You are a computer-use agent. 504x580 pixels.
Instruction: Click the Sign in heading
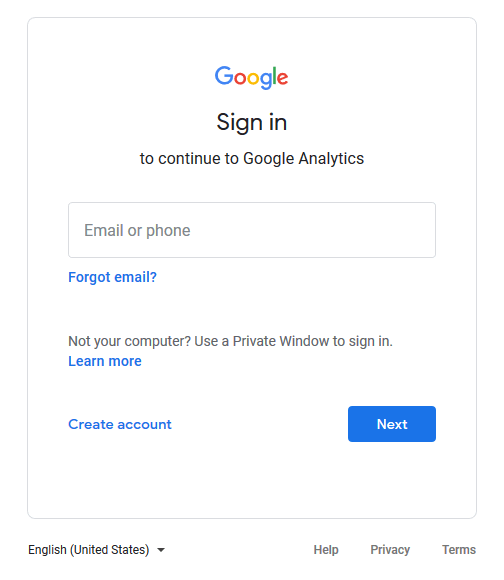click(x=251, y=122)
